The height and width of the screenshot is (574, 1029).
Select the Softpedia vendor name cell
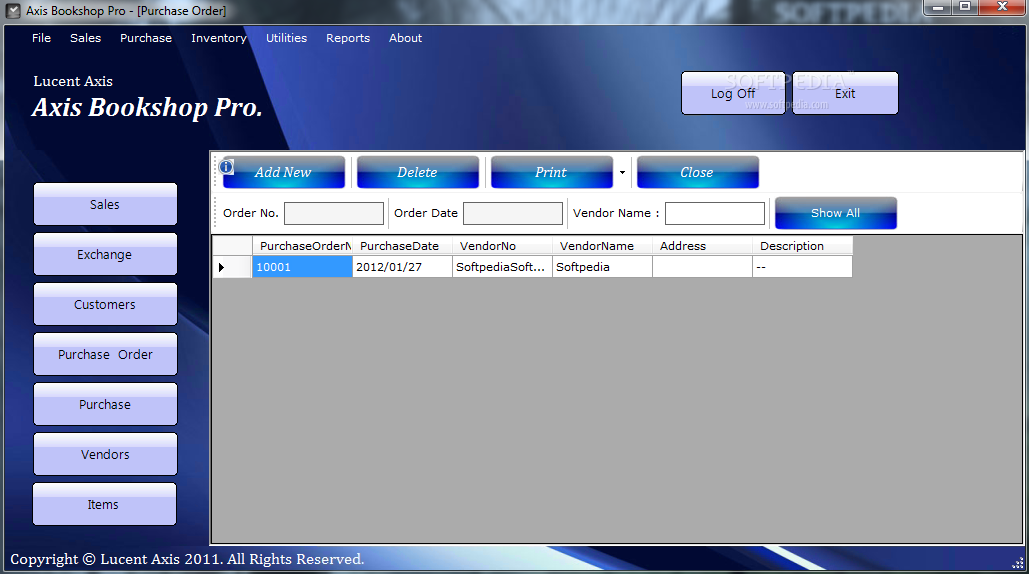pyautogui.click(x=602, y=267)
